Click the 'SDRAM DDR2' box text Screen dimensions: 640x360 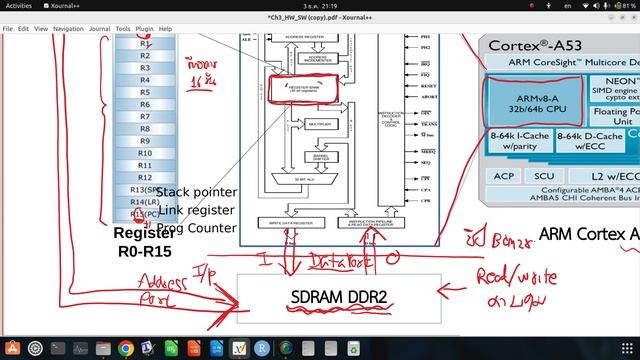[x=339, y=297]
